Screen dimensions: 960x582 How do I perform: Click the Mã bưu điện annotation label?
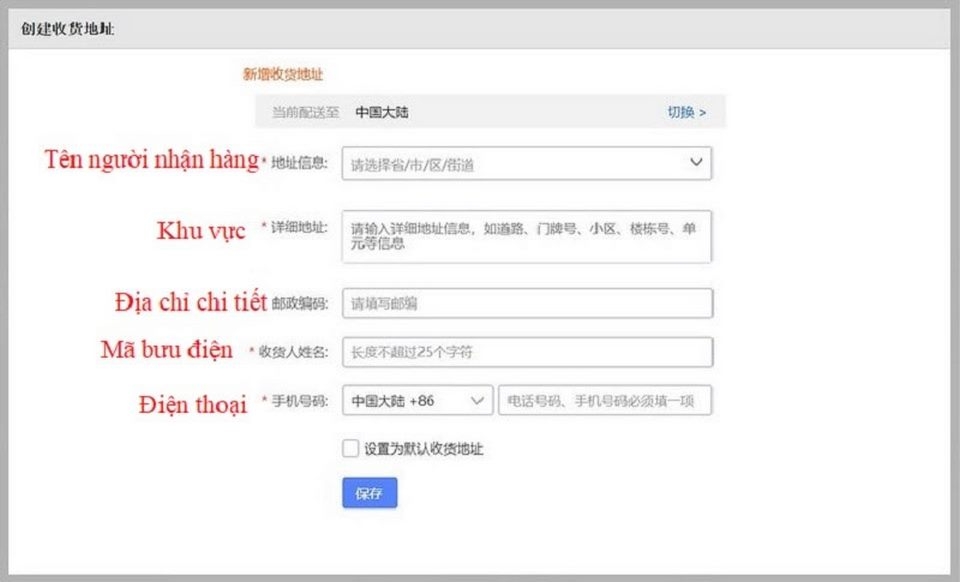pyautogui.click(x=170, y=350)
